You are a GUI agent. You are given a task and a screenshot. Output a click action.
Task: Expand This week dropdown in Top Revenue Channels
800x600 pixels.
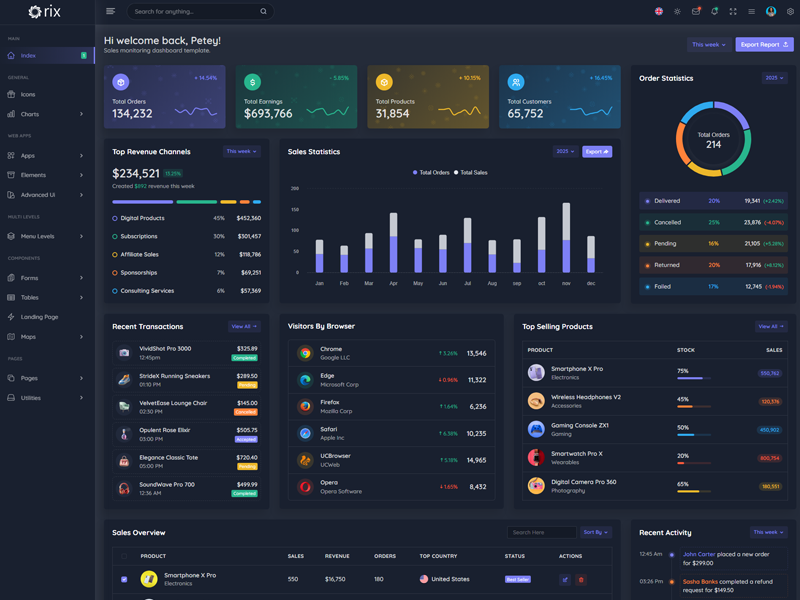point(242,152)
